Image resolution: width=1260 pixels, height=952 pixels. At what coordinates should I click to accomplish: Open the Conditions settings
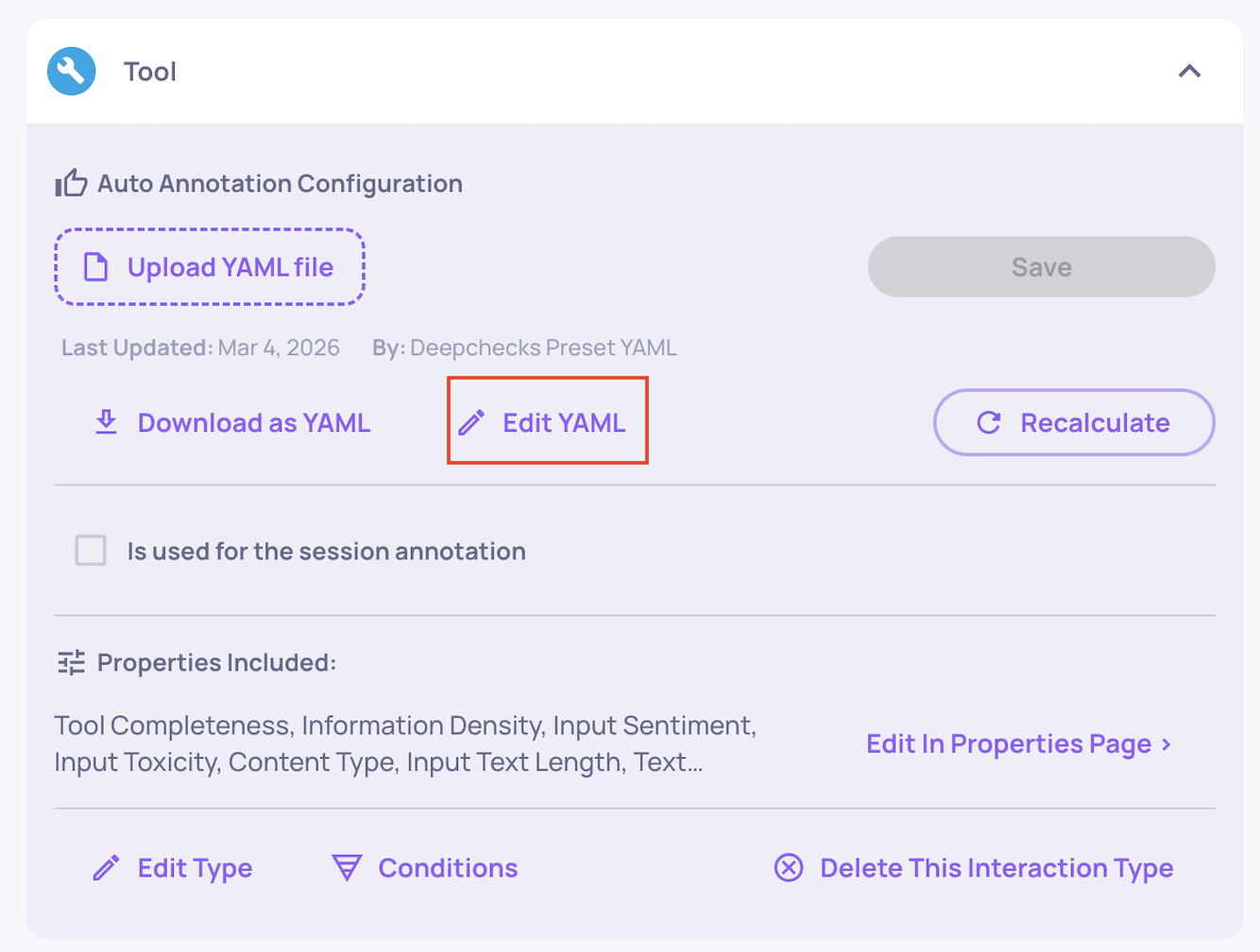click(448, 868)
